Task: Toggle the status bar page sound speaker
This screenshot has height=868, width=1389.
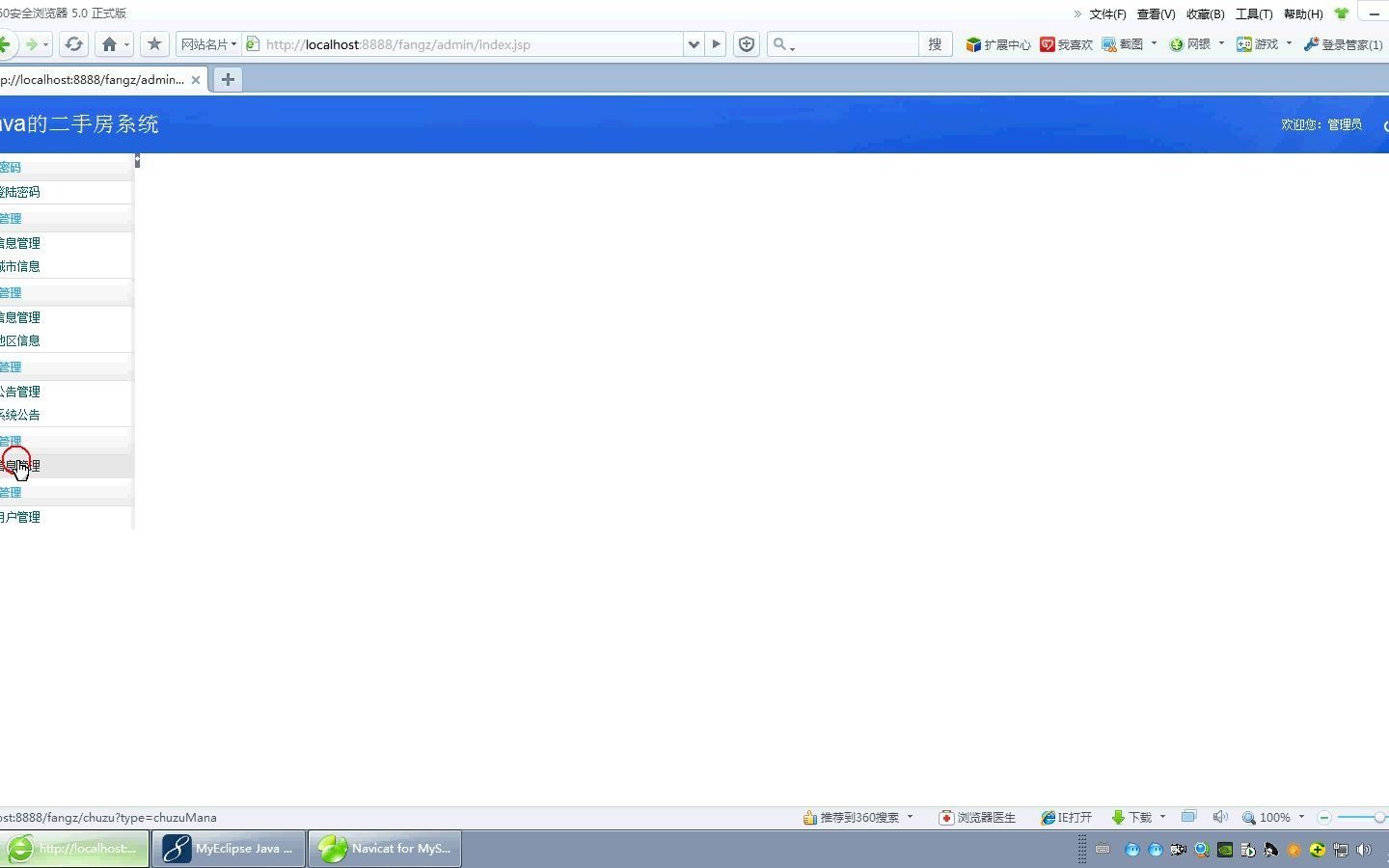Action: click(1220, 817)
